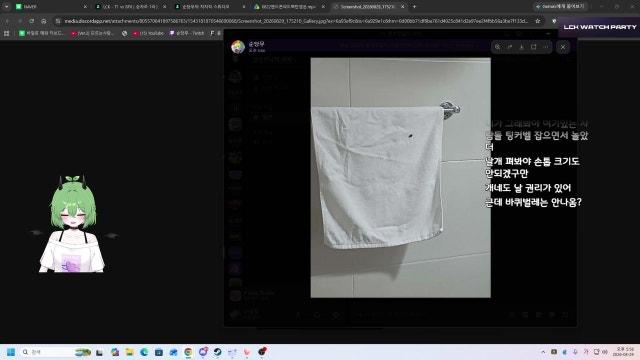640x360 pixels.
Task: Reload the page using the refresh button
Action: click(31, 21)
